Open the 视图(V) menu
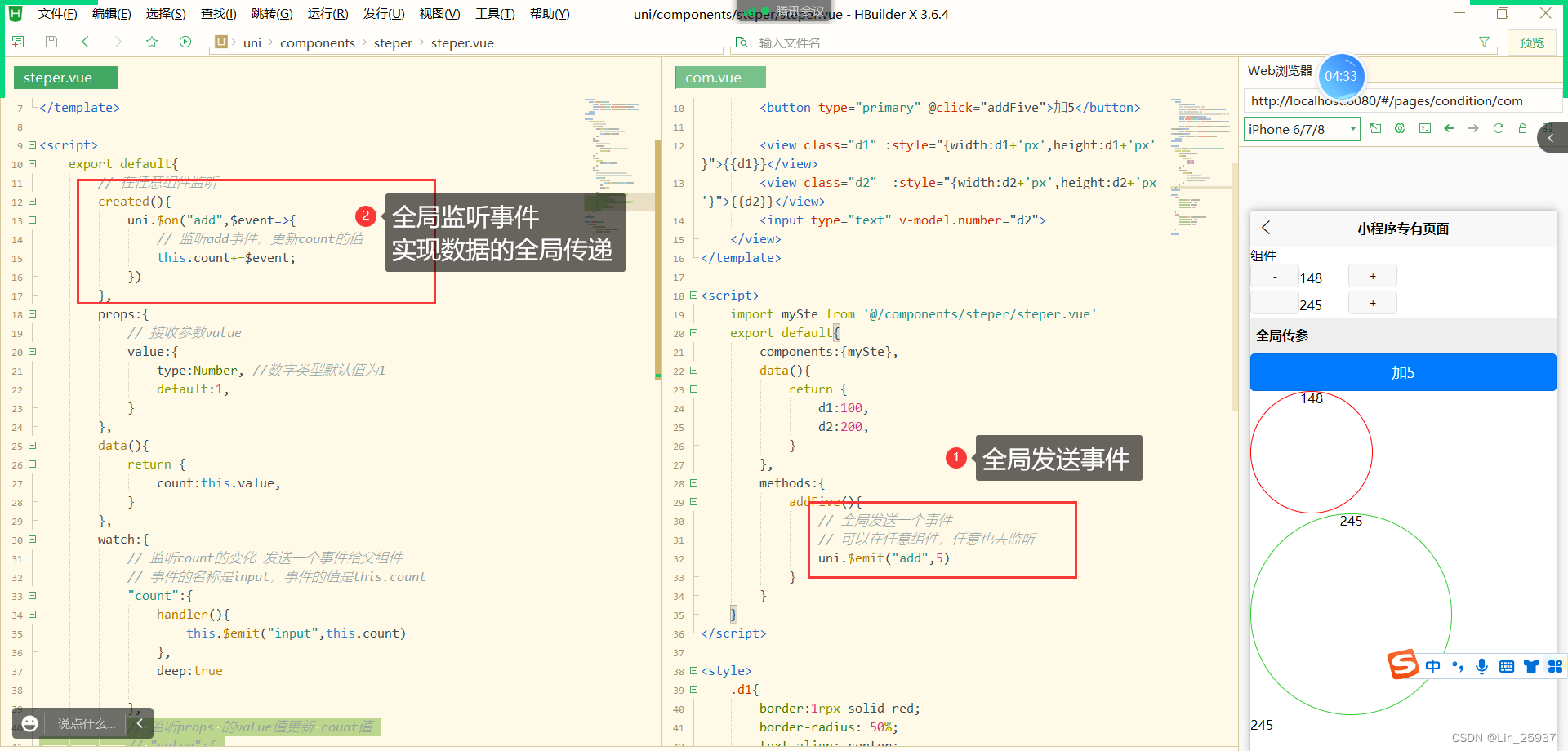The image size is (1568, 751). tap(439, 14)
